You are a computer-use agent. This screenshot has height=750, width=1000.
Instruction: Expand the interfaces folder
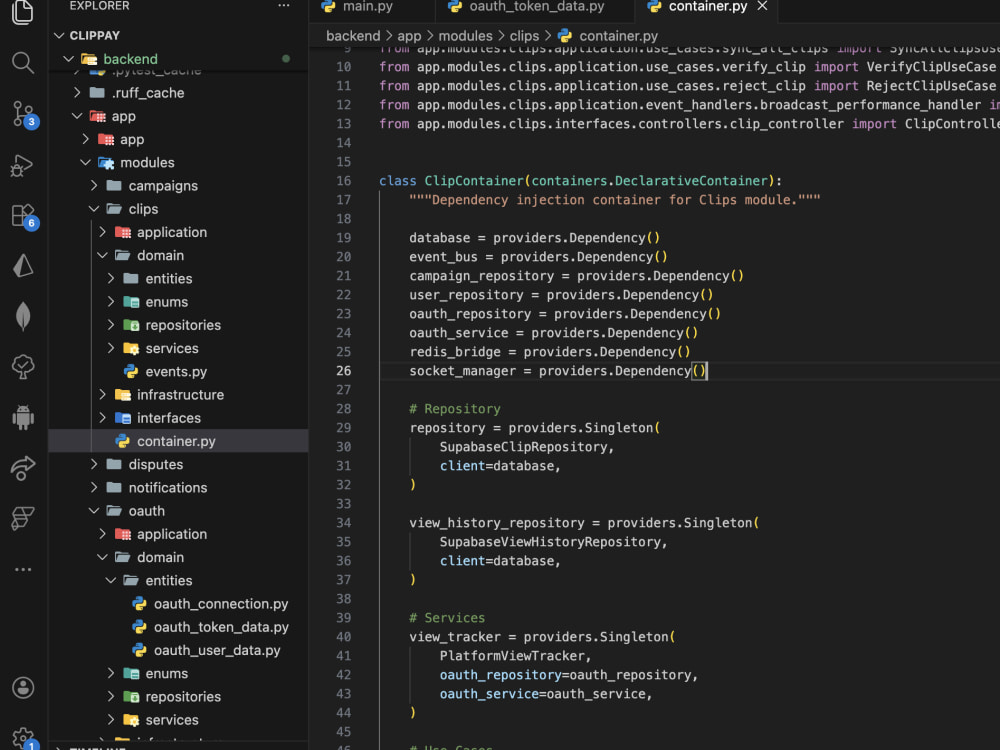click(102, 418)
